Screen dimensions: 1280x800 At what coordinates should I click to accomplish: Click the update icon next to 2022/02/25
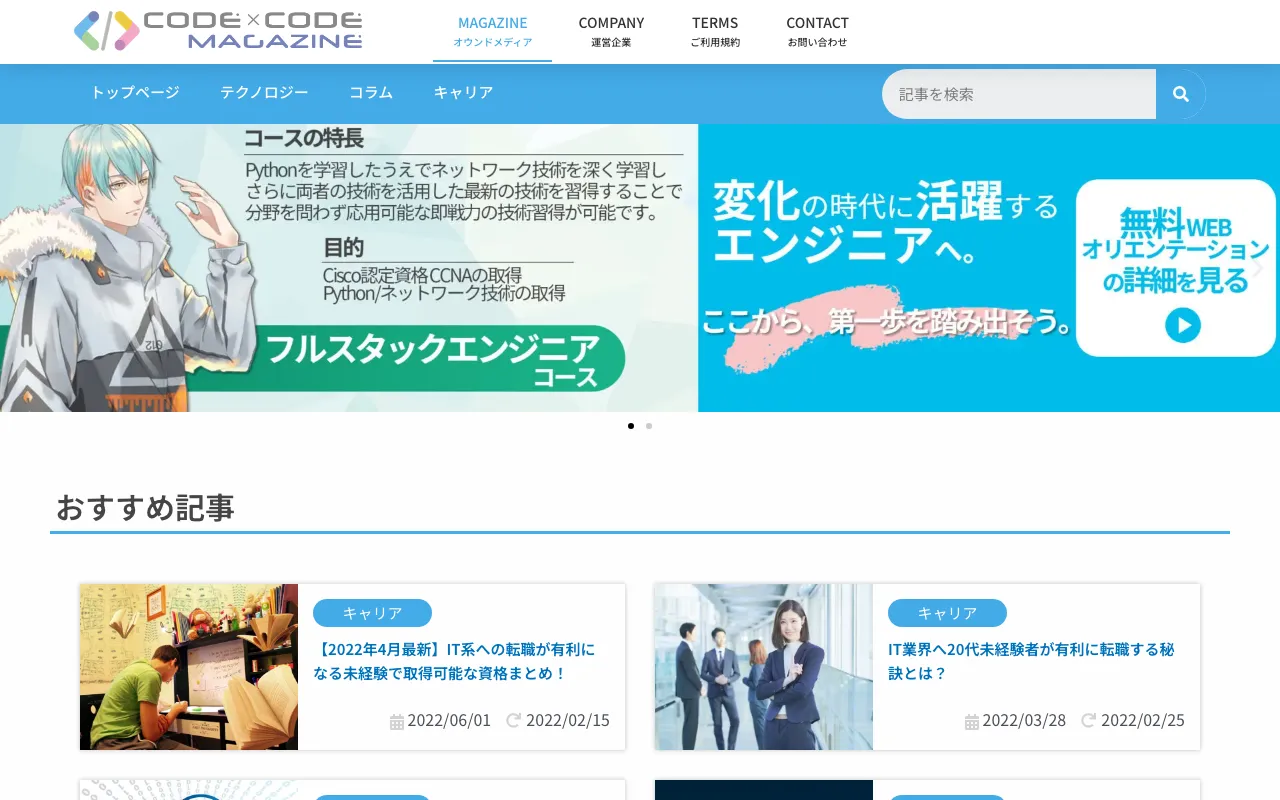point(1087,720)
